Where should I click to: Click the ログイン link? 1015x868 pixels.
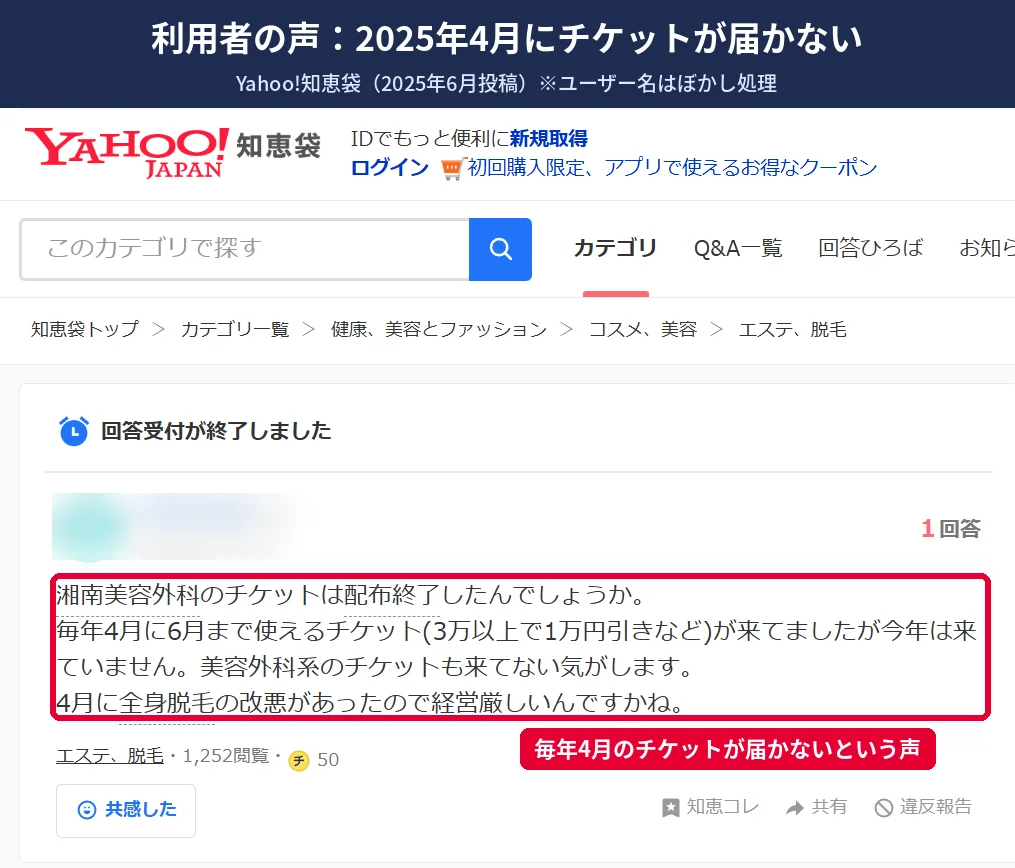coord(390,168)
